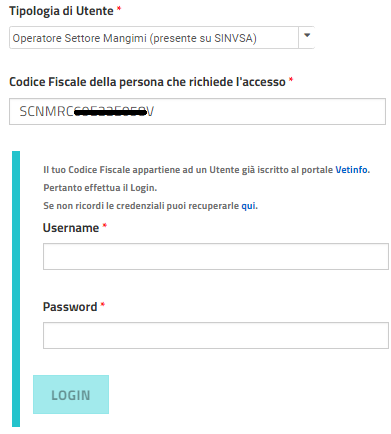This screenshot has height=434, width=391.
Task: Click the teal vertical bar beside the login panel
Action: pyautogui.click(x=16, y=289)
